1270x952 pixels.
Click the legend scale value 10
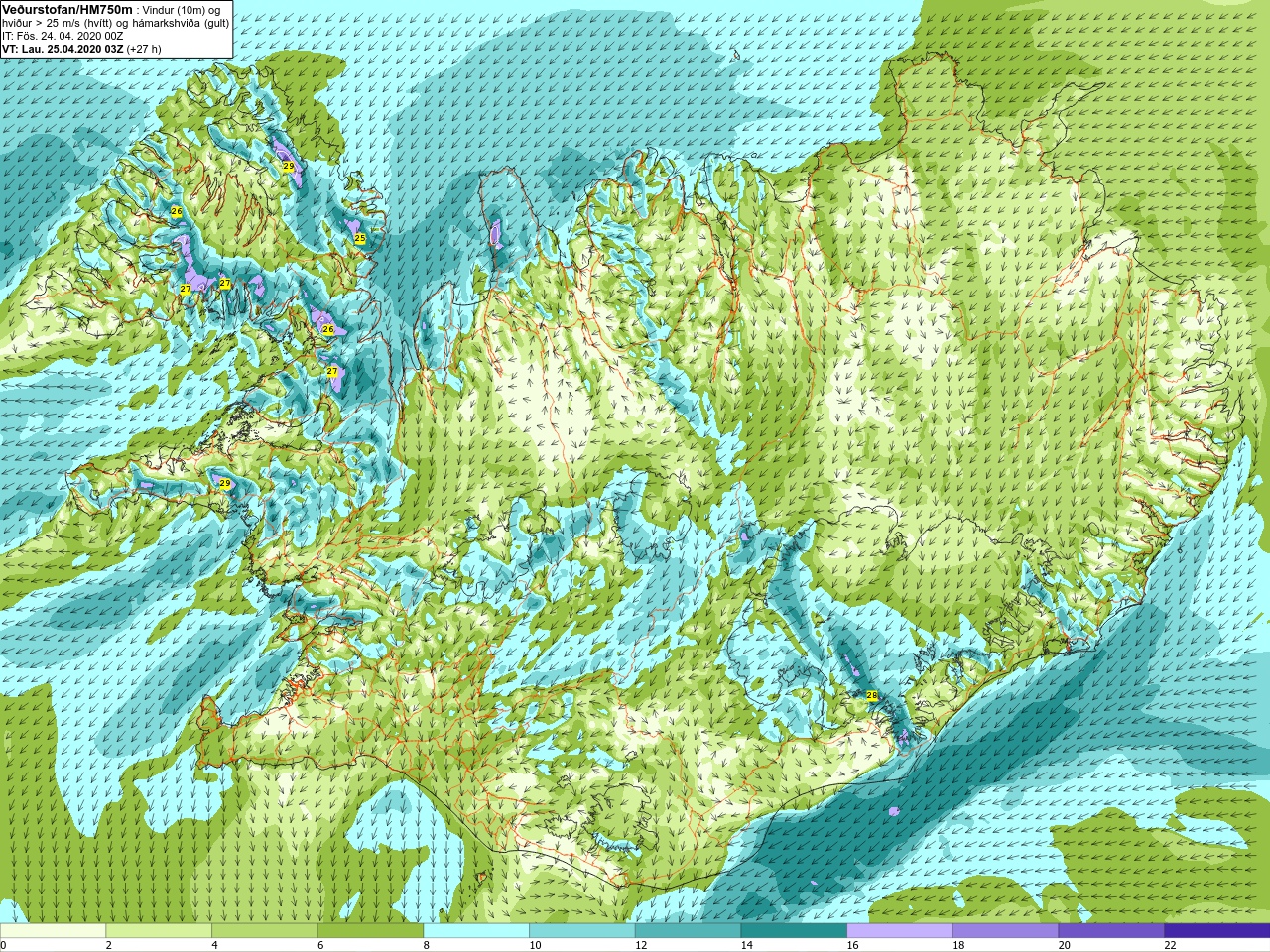(x=535, y=945)
